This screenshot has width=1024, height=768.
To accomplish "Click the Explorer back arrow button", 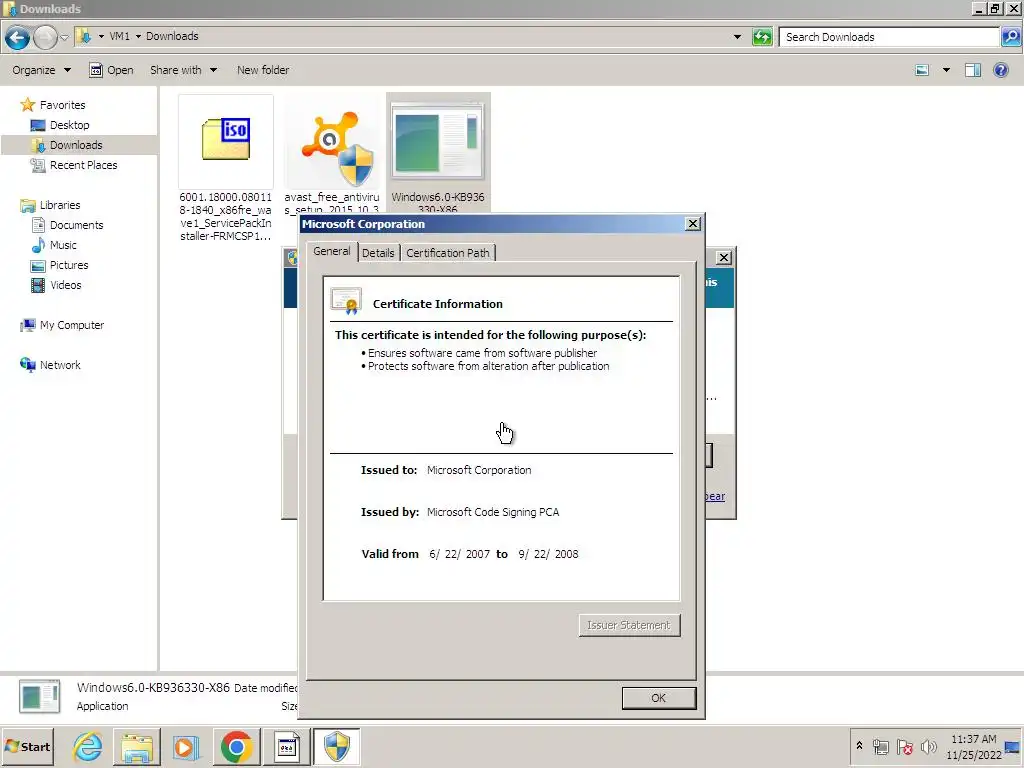I will [18, 37].
